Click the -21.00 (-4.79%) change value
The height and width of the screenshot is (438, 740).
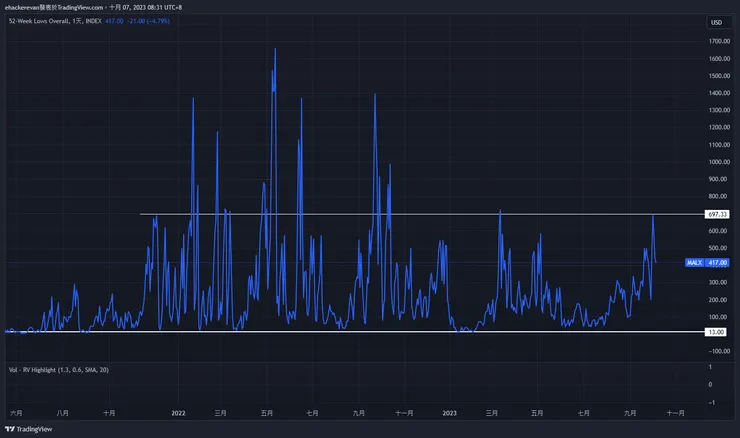148,21
